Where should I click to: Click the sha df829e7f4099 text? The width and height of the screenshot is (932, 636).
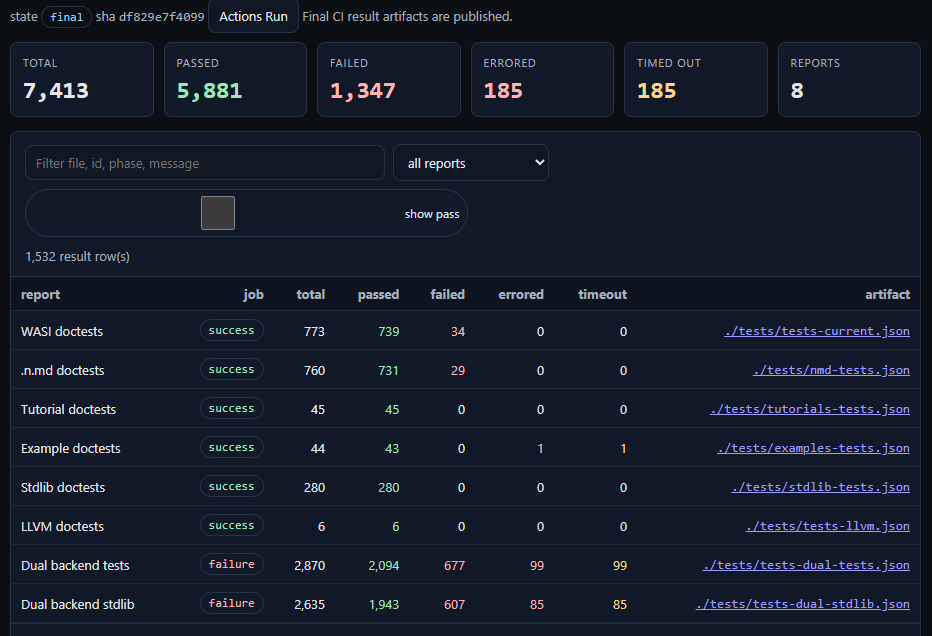pos(150,17)
